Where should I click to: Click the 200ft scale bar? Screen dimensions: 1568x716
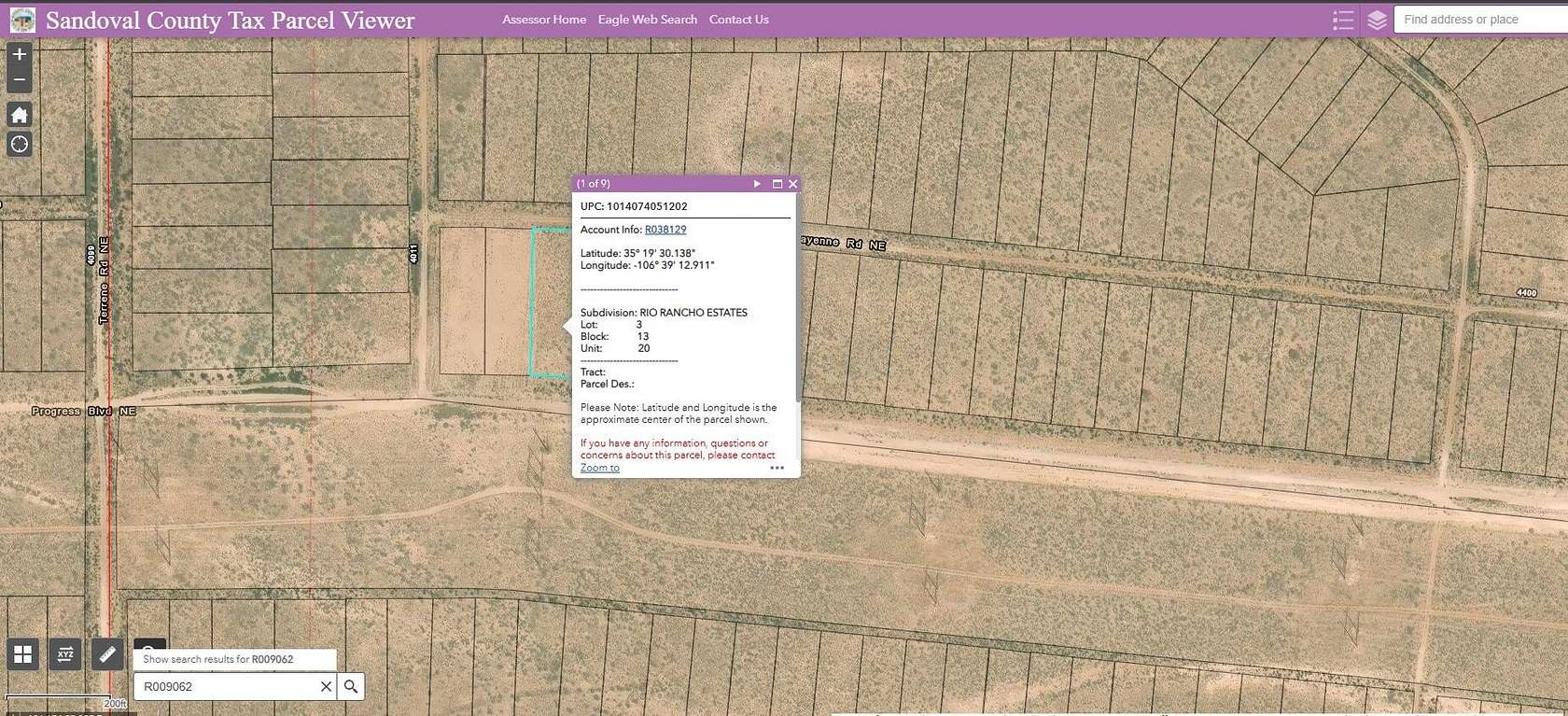coord(66,702)
